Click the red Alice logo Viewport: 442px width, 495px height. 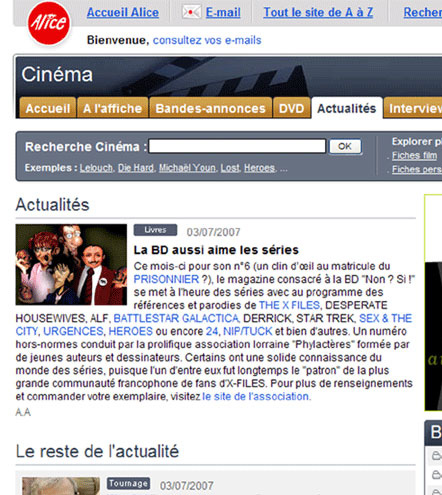click(x=49, y=23)
